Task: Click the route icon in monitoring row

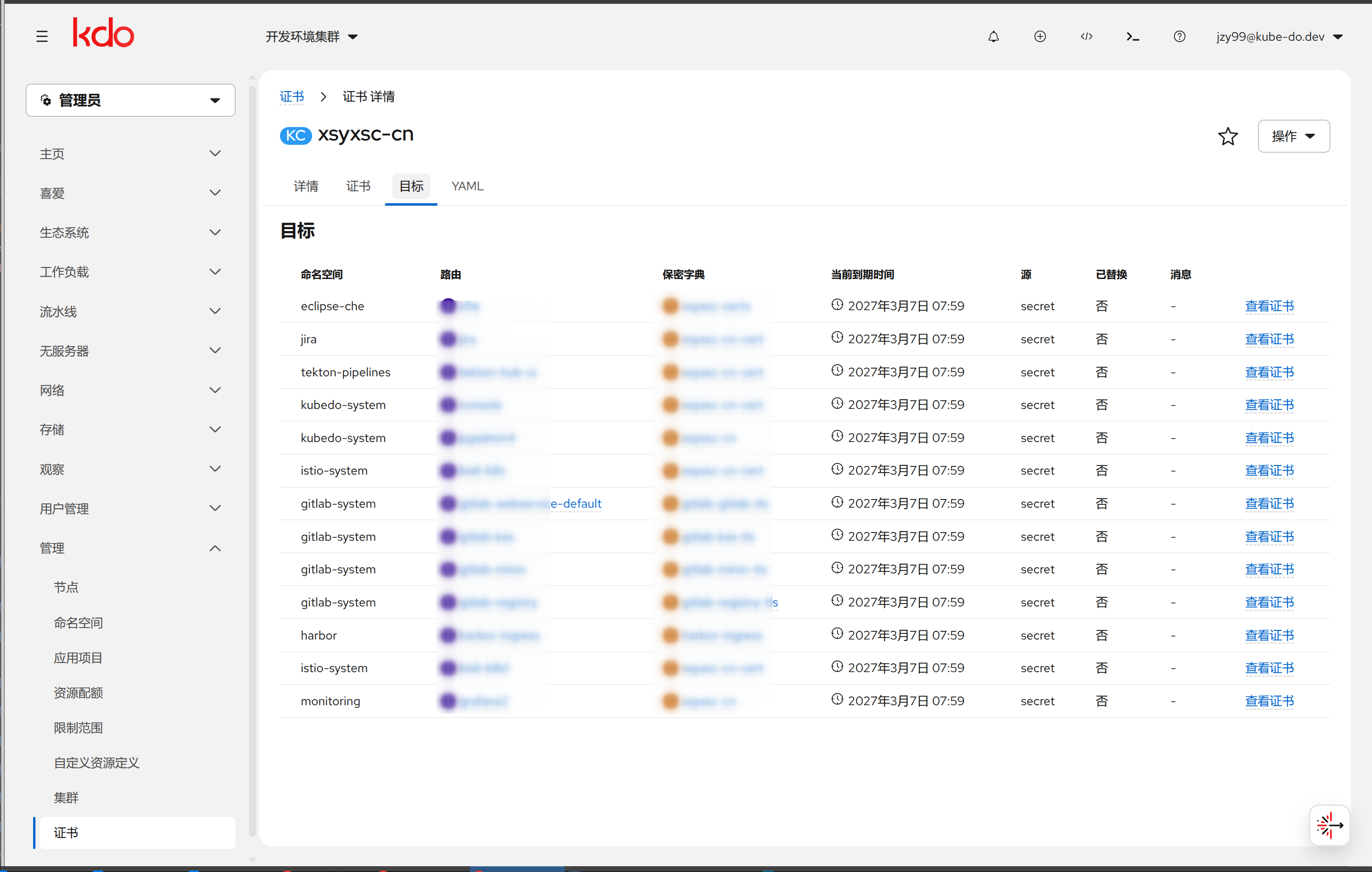Action: [448, 701]
